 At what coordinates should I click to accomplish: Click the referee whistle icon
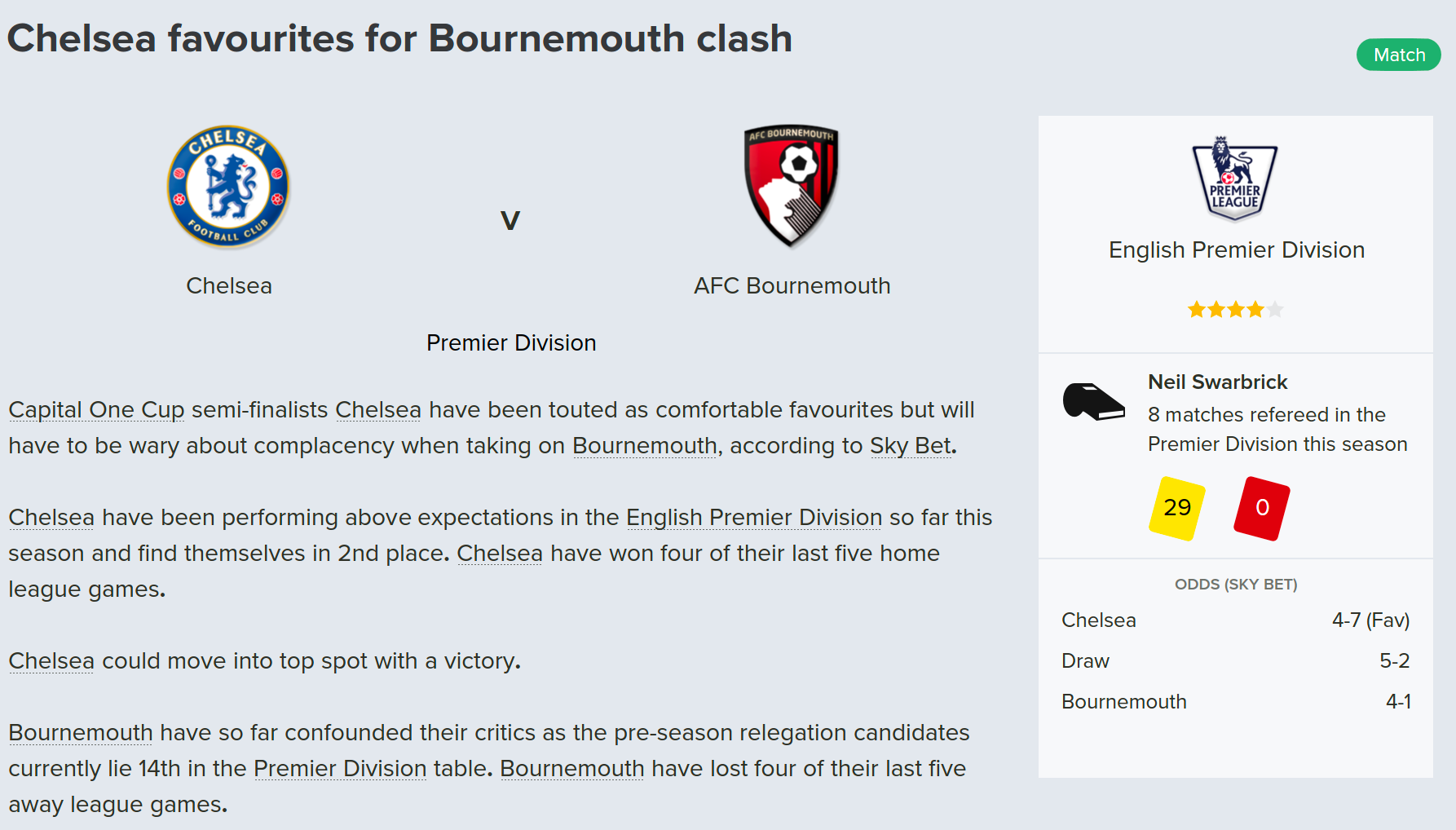[1093, 401]
